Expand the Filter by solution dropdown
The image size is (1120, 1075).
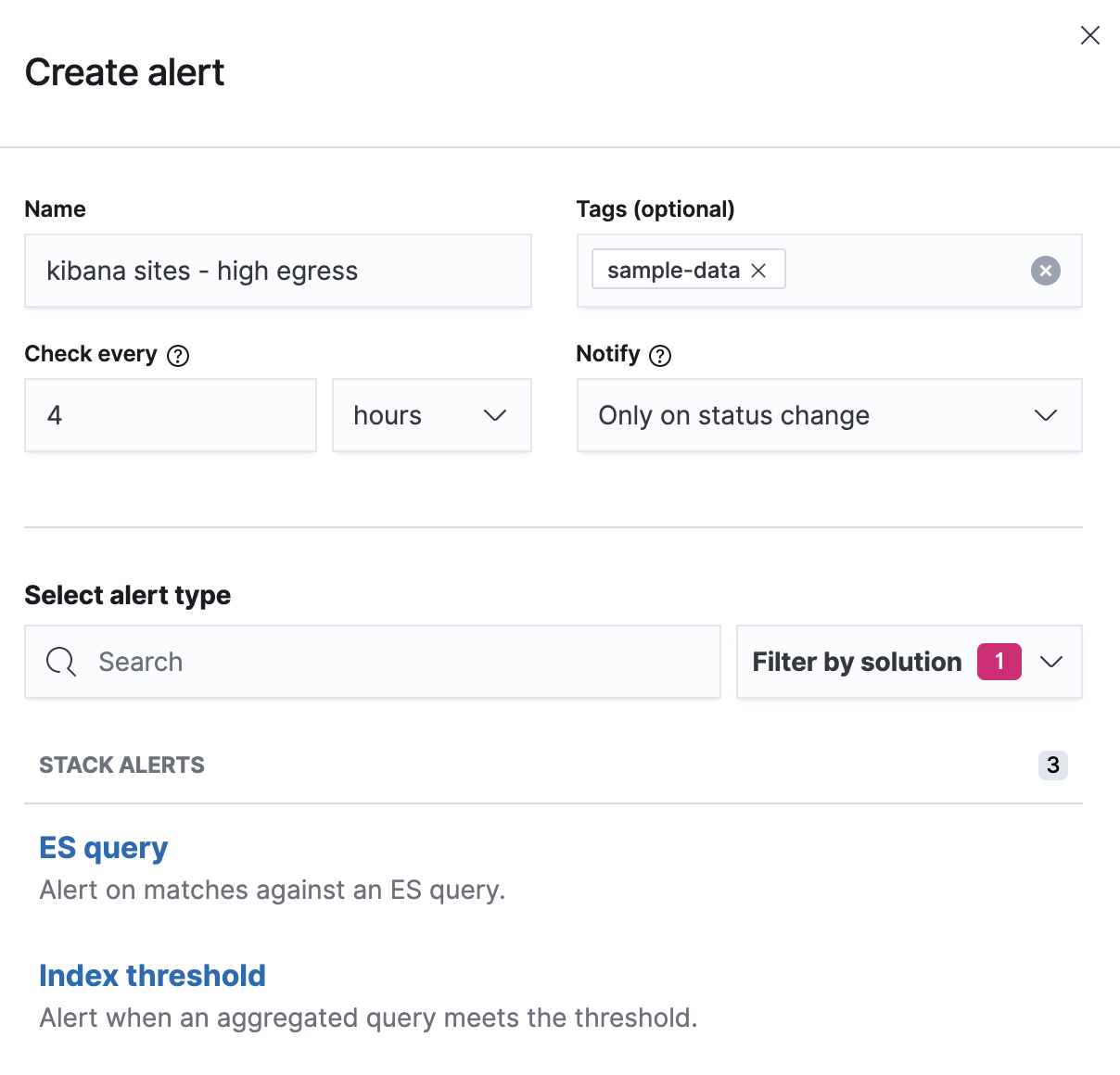point(1052,662)
